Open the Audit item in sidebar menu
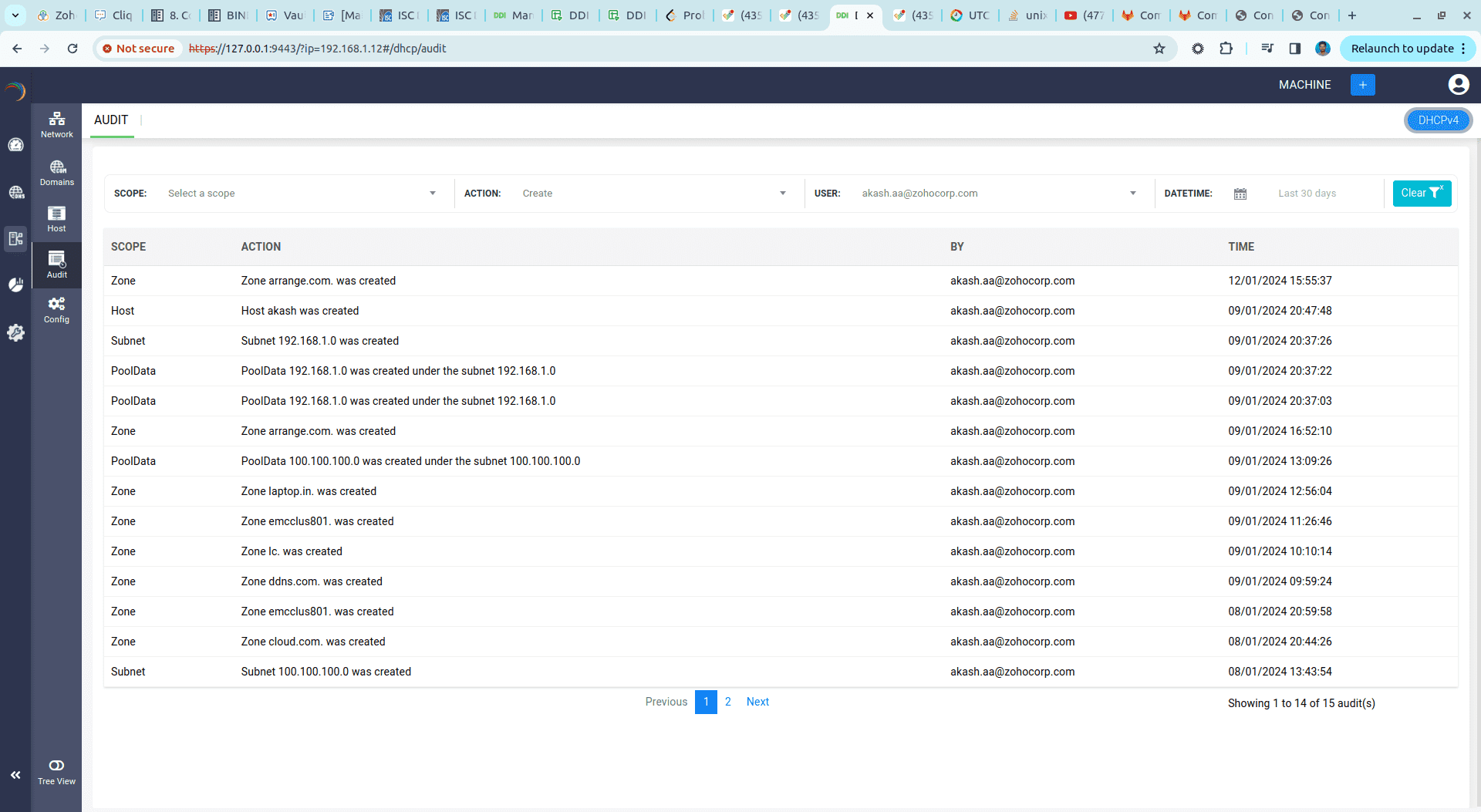The image size is (1481, 812). click(x=56, y=264)
